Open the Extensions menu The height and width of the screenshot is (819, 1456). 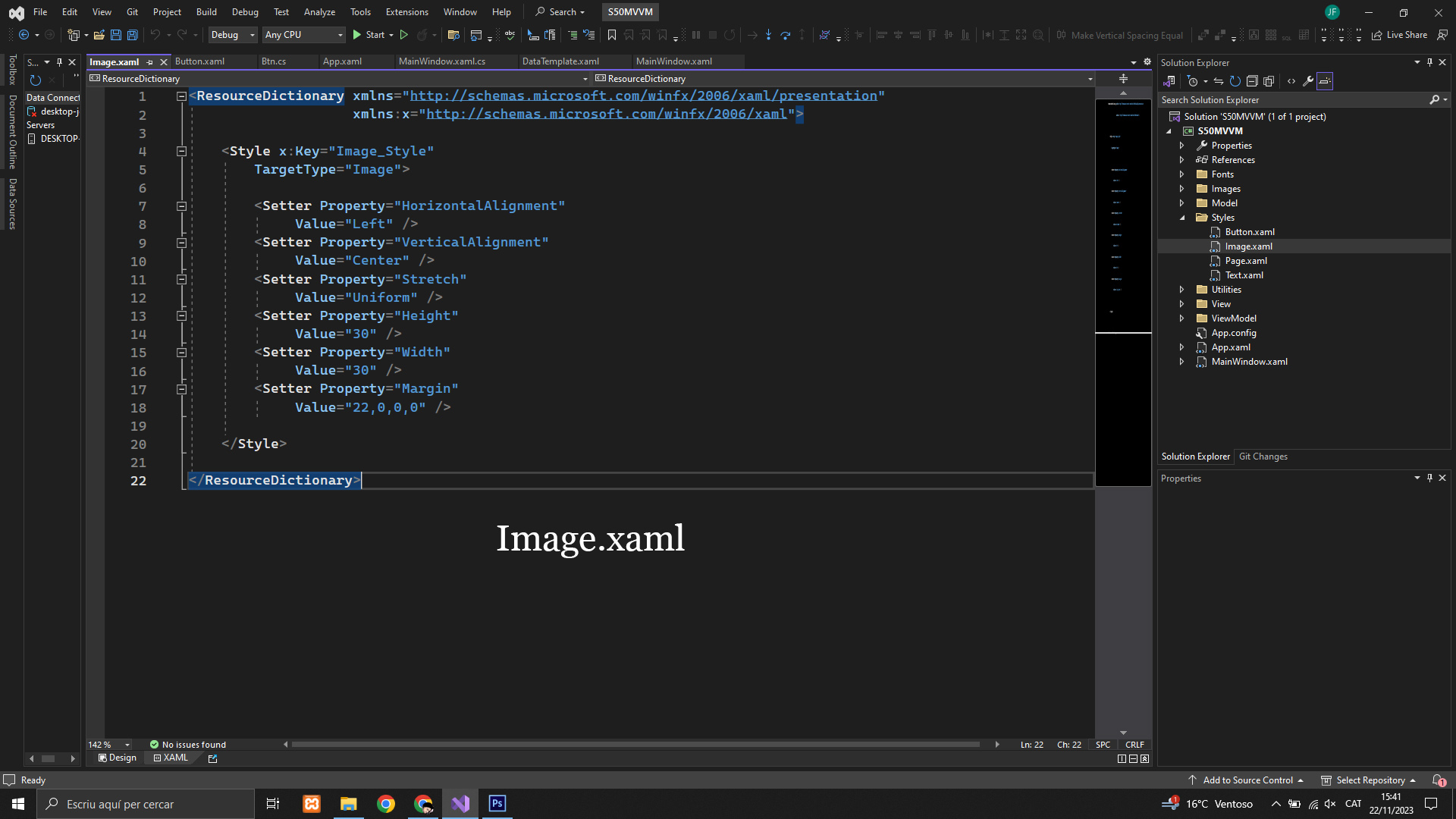pyautogui.click(x=406, y=12)
